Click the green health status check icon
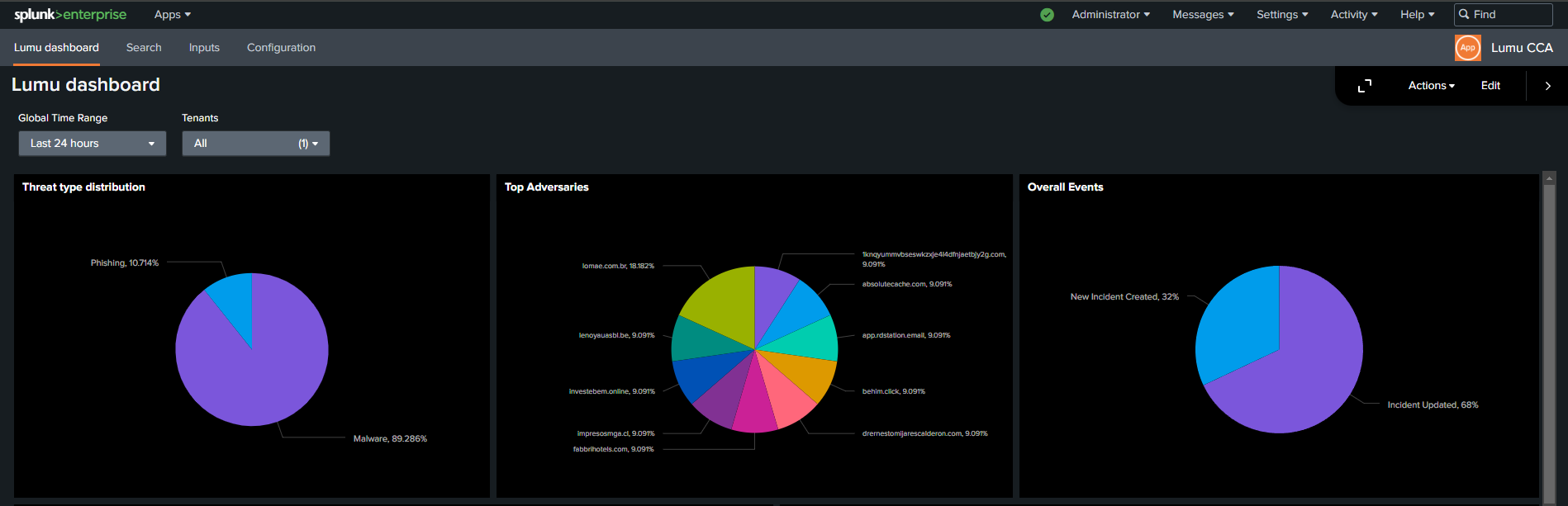1568x506 pixels. point(1047,15)
